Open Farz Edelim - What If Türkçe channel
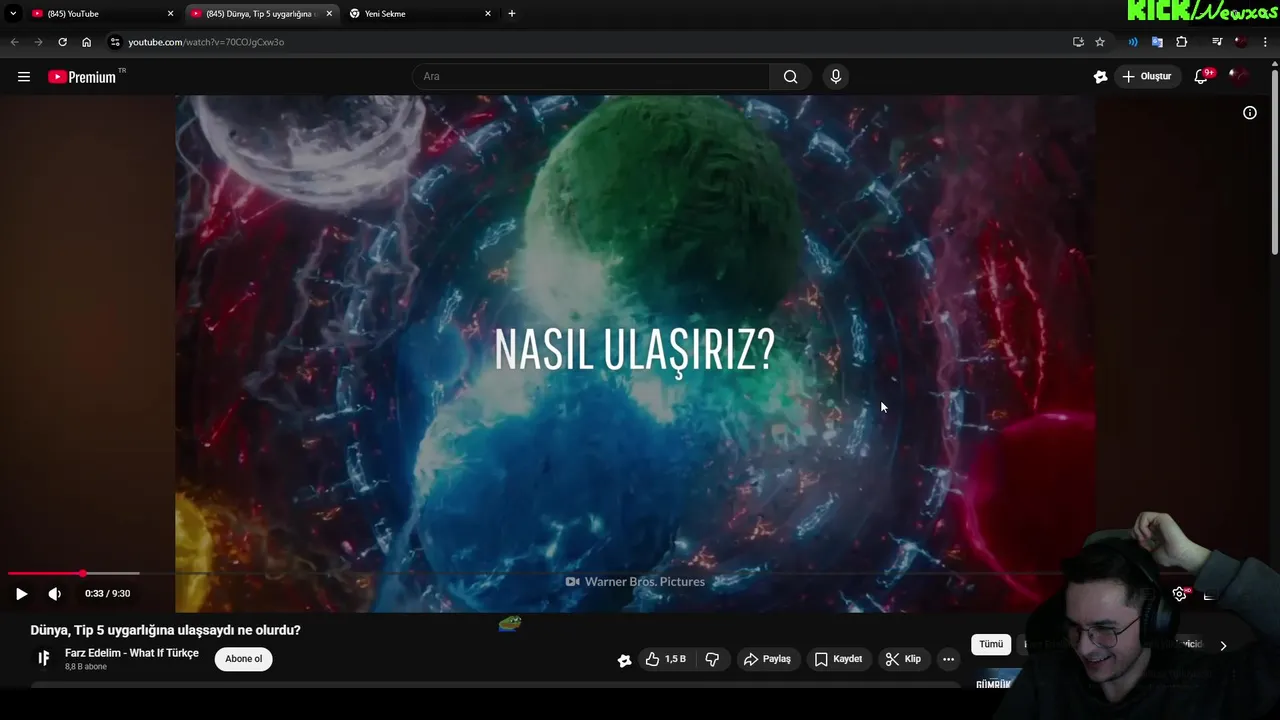This screenshot has height=720, width=1280. click(x=132, y=653)
